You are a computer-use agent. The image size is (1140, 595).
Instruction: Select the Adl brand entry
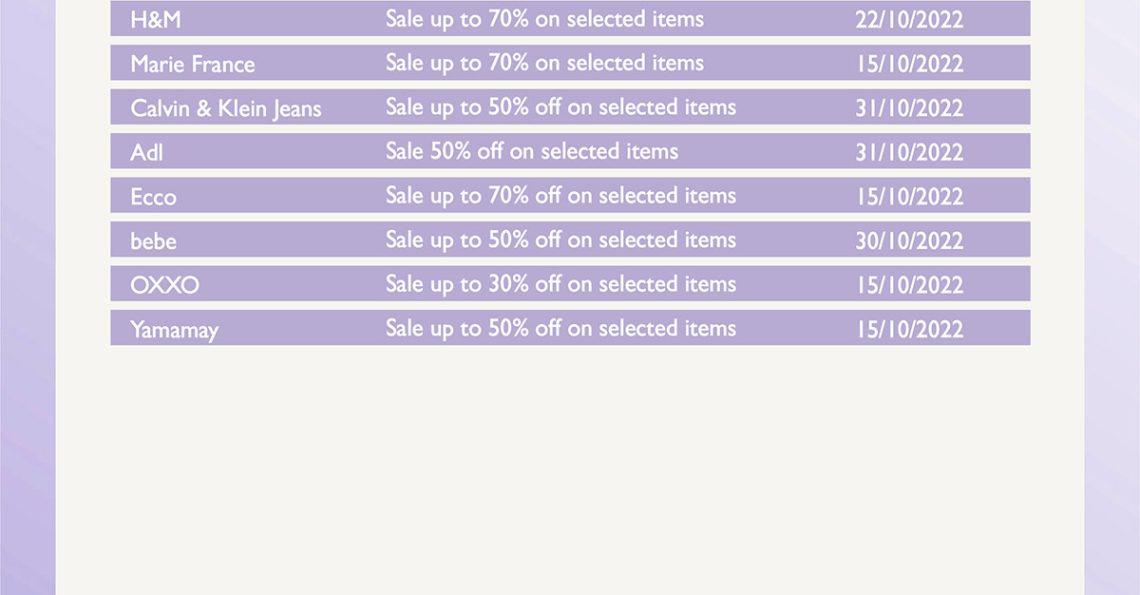coord(147,153)
